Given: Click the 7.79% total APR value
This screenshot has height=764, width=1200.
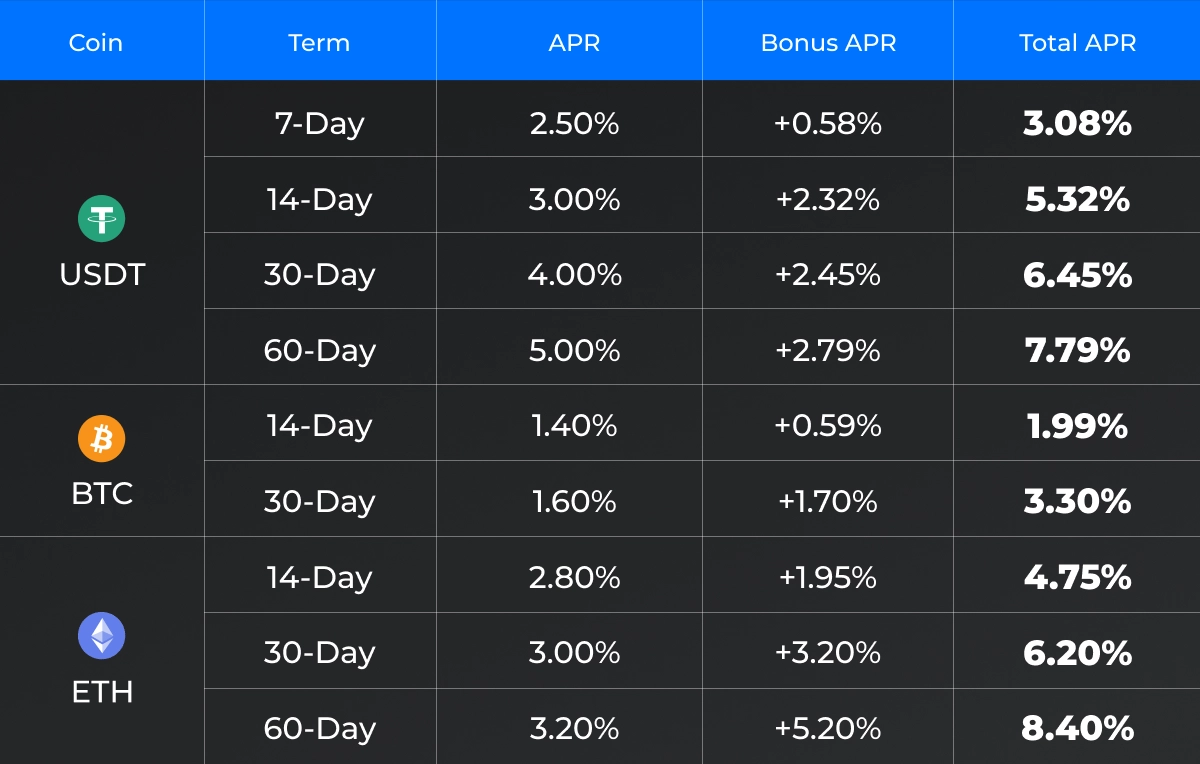Looking at the screenshot, I should [x=1077, y=350].
